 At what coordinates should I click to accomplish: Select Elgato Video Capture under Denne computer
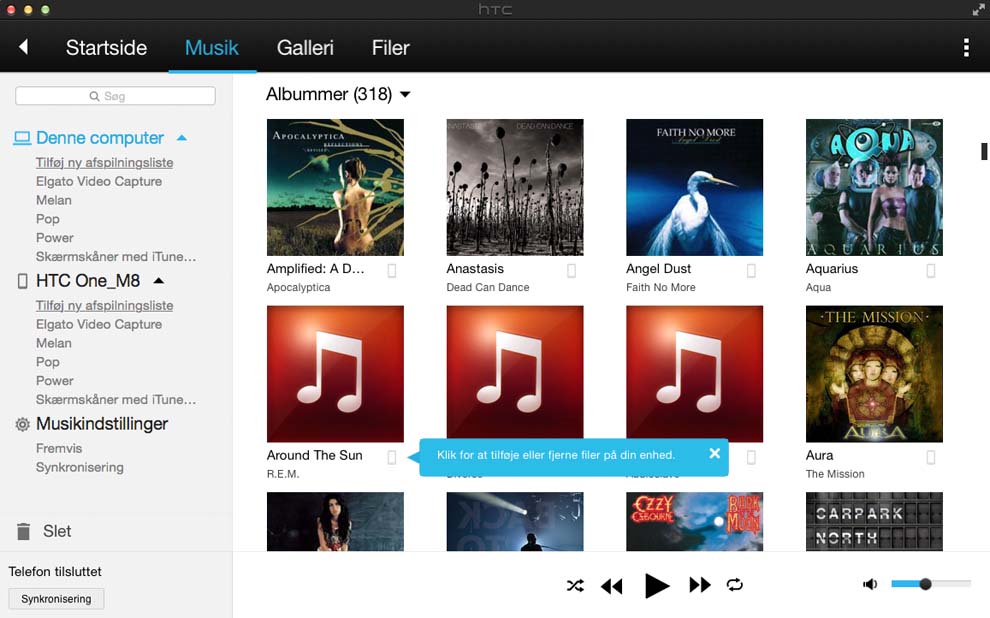[x=98, y=181]
